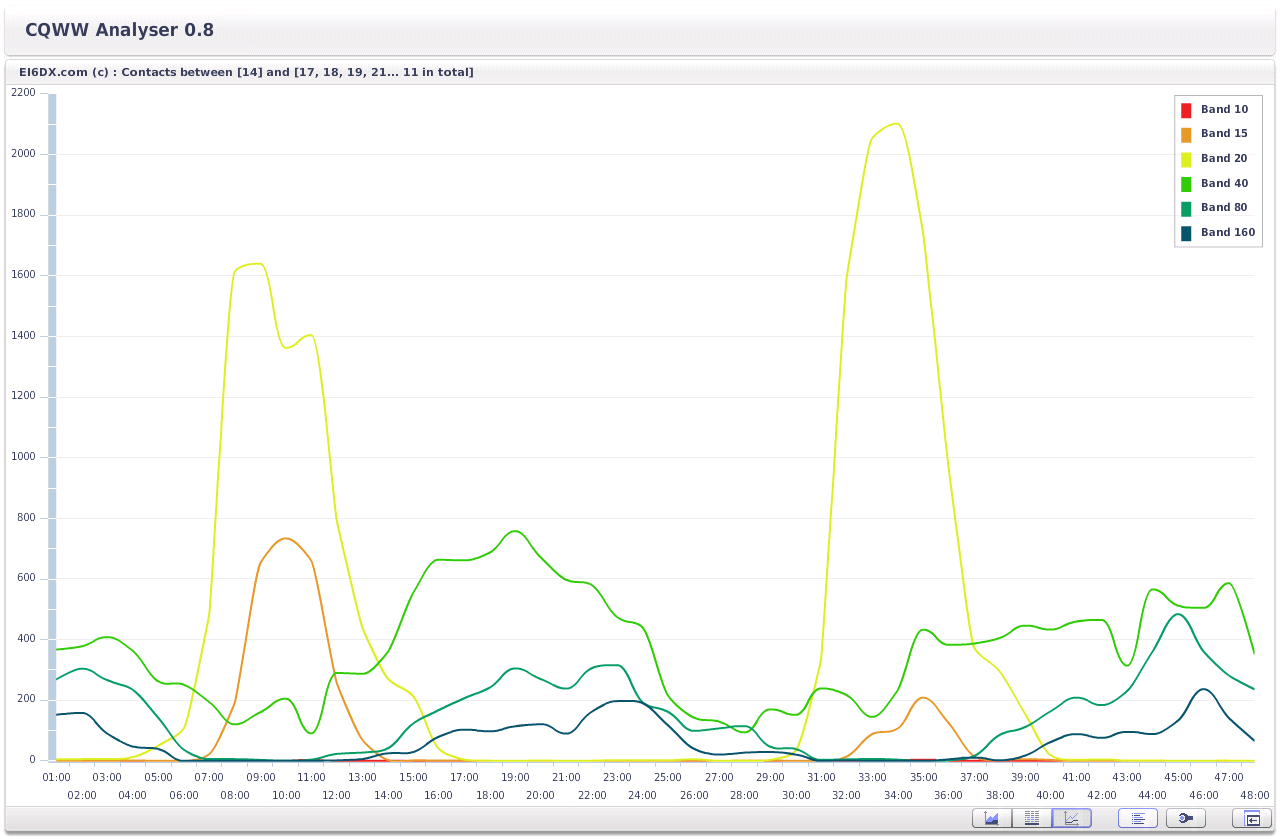Screen dimensions: 1280x839
Task: Click the EI6DX.com contacts chart title
Action: 246,72
